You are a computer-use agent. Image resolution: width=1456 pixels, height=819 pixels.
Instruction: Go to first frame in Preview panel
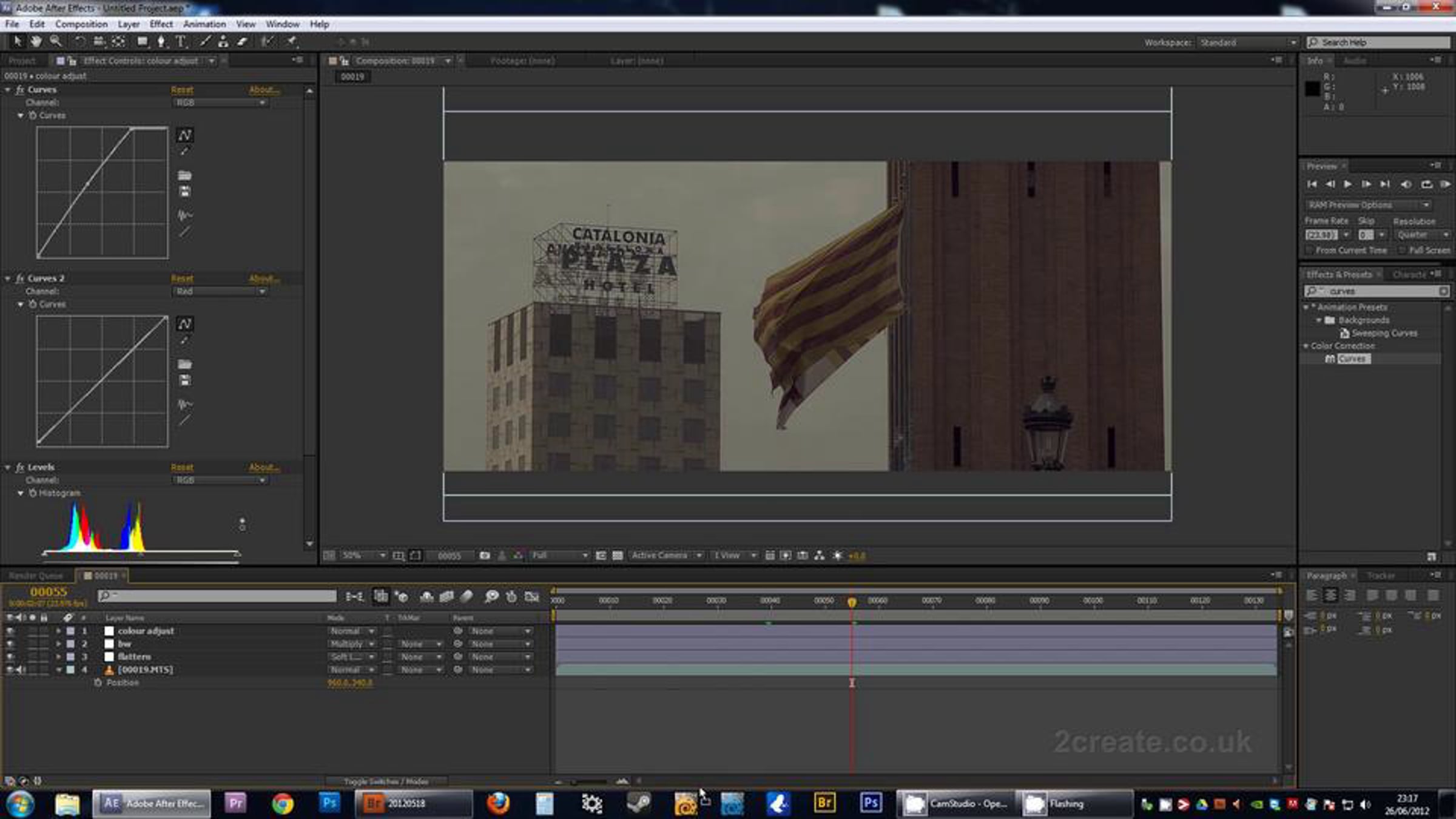click(1312, 184)
